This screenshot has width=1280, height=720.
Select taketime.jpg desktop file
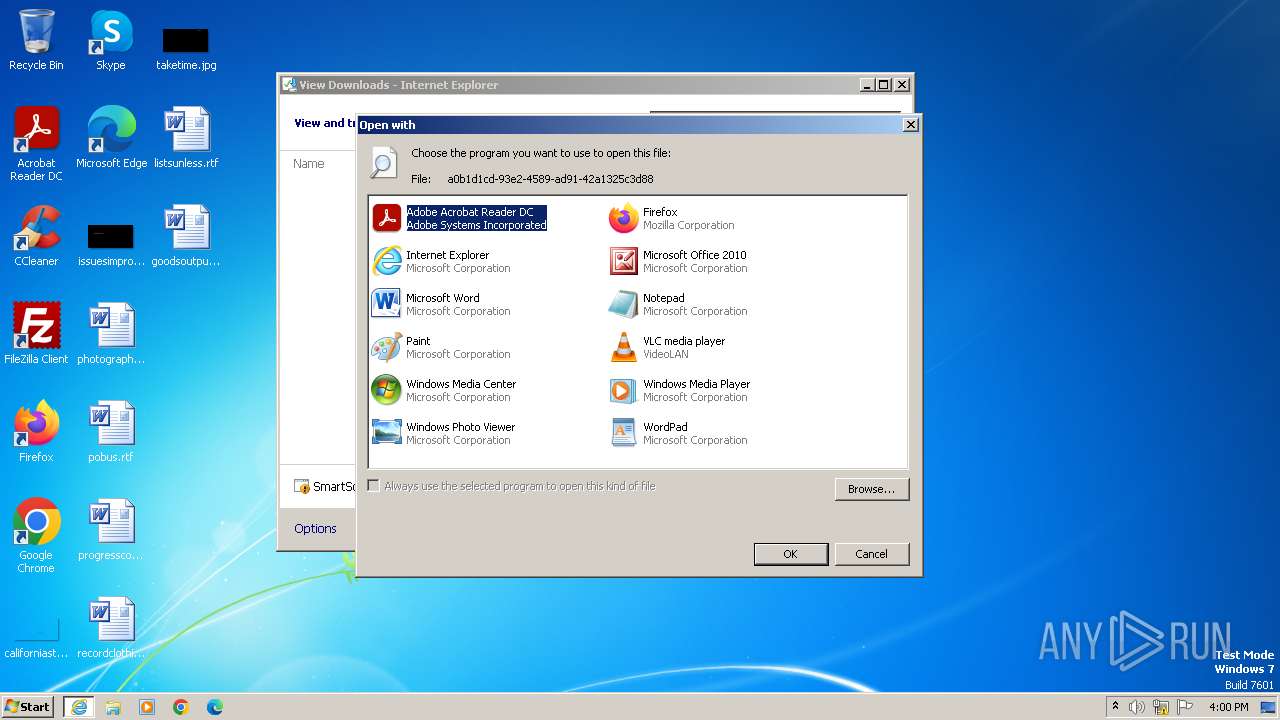pos(186,48)
